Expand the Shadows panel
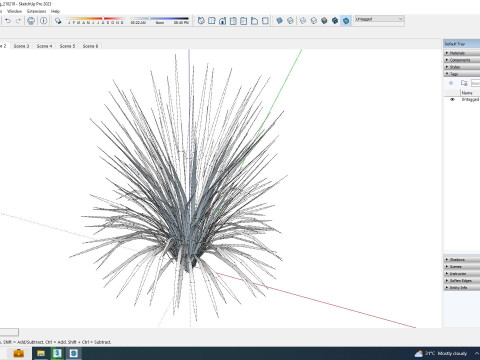 point(462,259)
